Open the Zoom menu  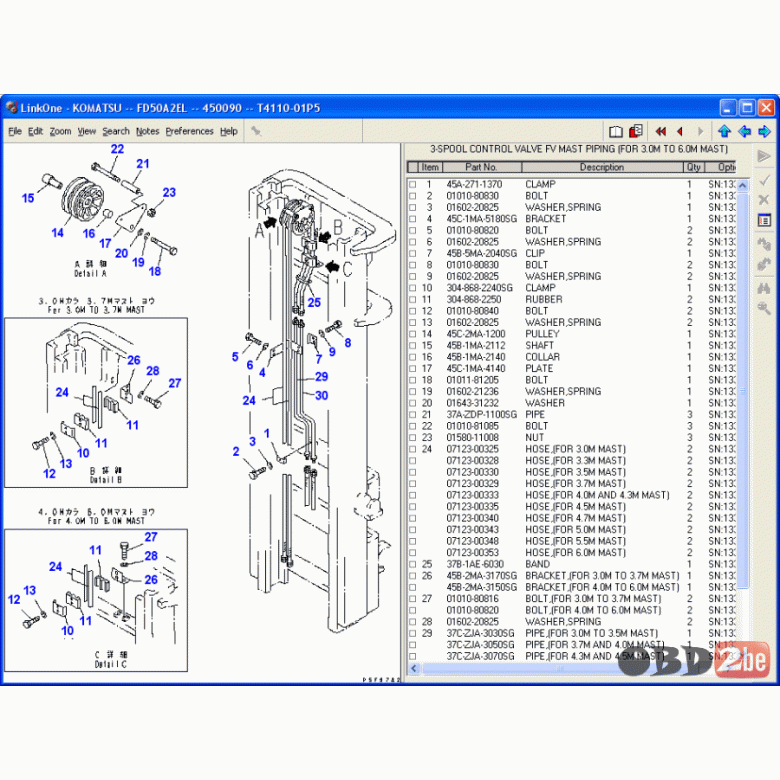(x=60, y=131)
